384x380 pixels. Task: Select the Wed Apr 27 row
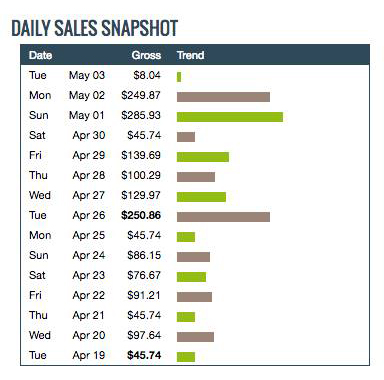coord(195,196)
